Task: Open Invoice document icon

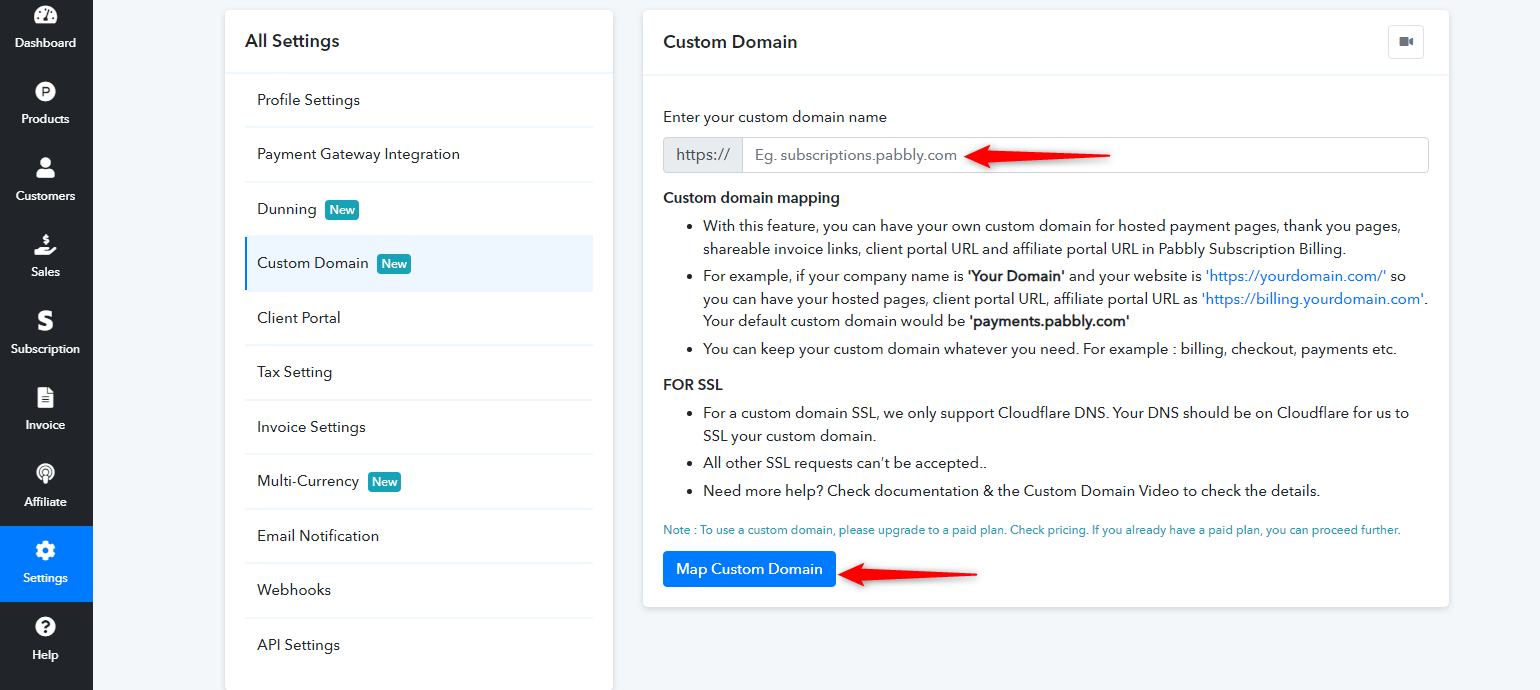Action: 46,397
